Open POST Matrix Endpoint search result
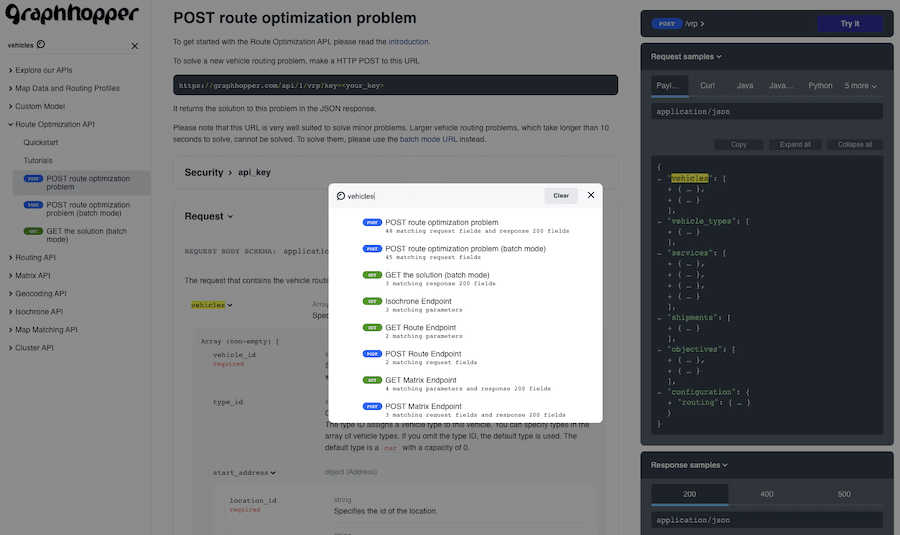This screenshot has width=900, height=535. click(x=423, y=406)
